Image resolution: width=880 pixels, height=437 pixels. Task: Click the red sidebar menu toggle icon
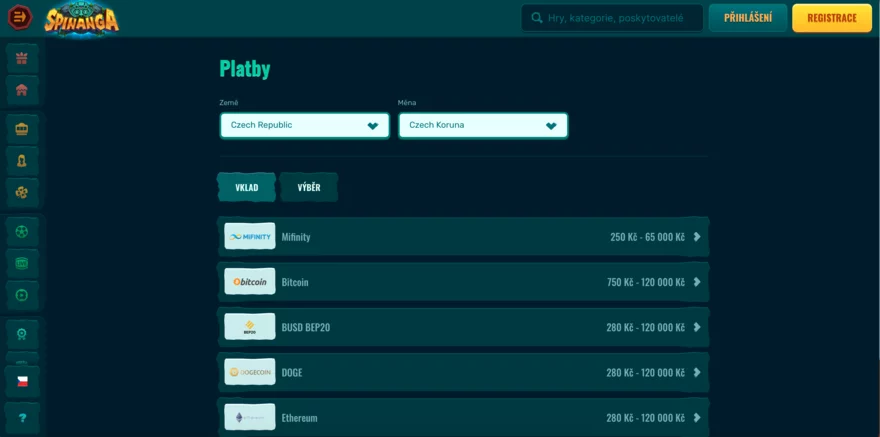click(x=20, y=18)
